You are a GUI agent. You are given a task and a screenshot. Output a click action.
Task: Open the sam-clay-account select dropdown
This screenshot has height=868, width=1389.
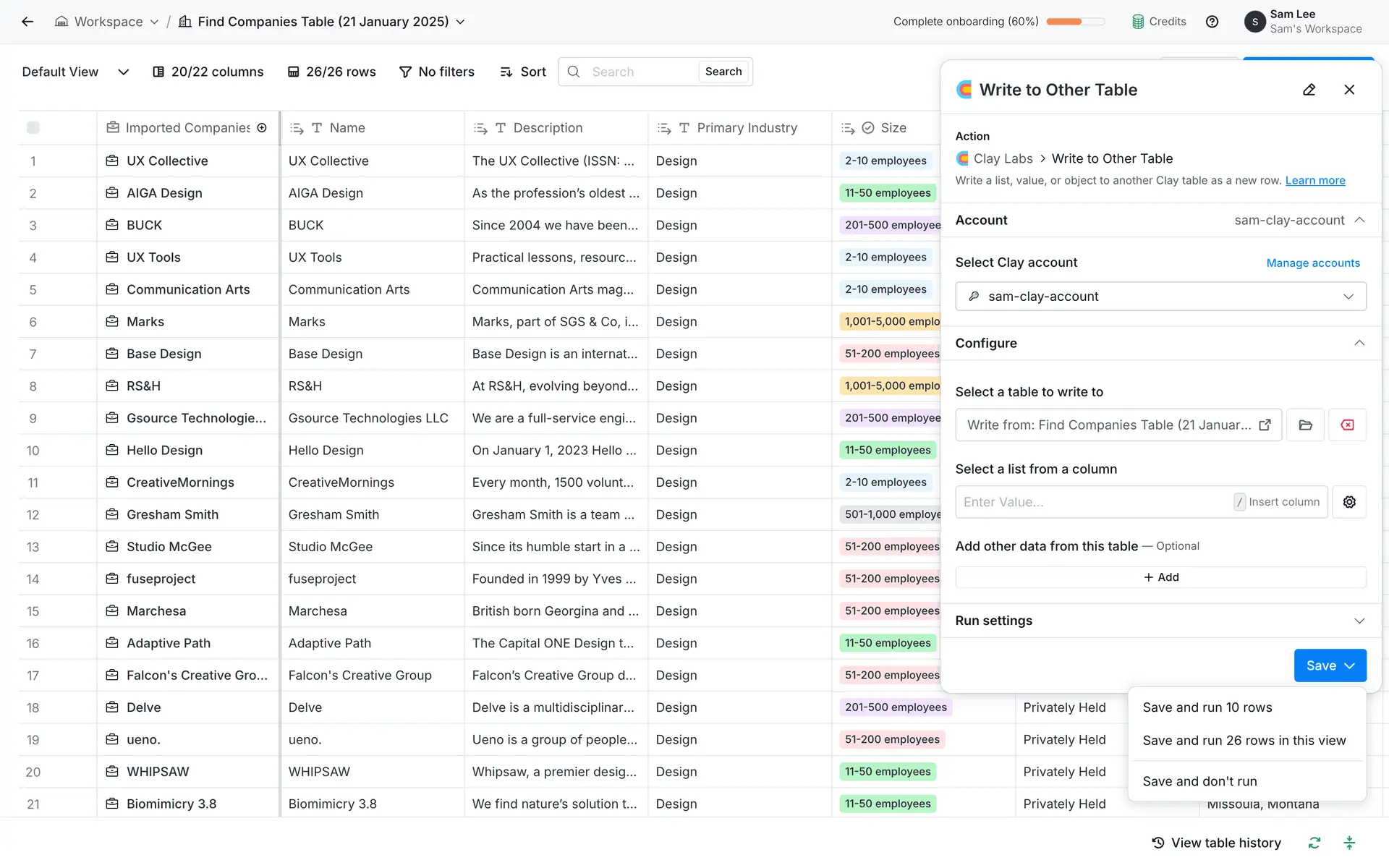click(1160, 297)
